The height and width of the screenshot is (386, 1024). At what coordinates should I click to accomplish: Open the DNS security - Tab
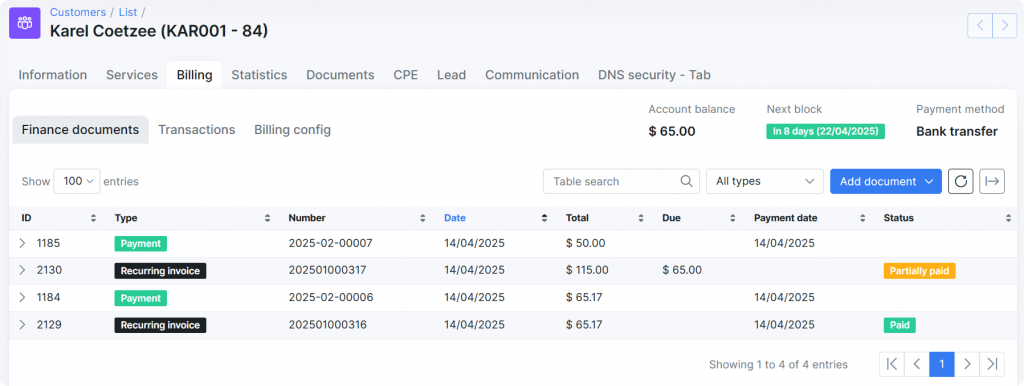tap(654, 75)
